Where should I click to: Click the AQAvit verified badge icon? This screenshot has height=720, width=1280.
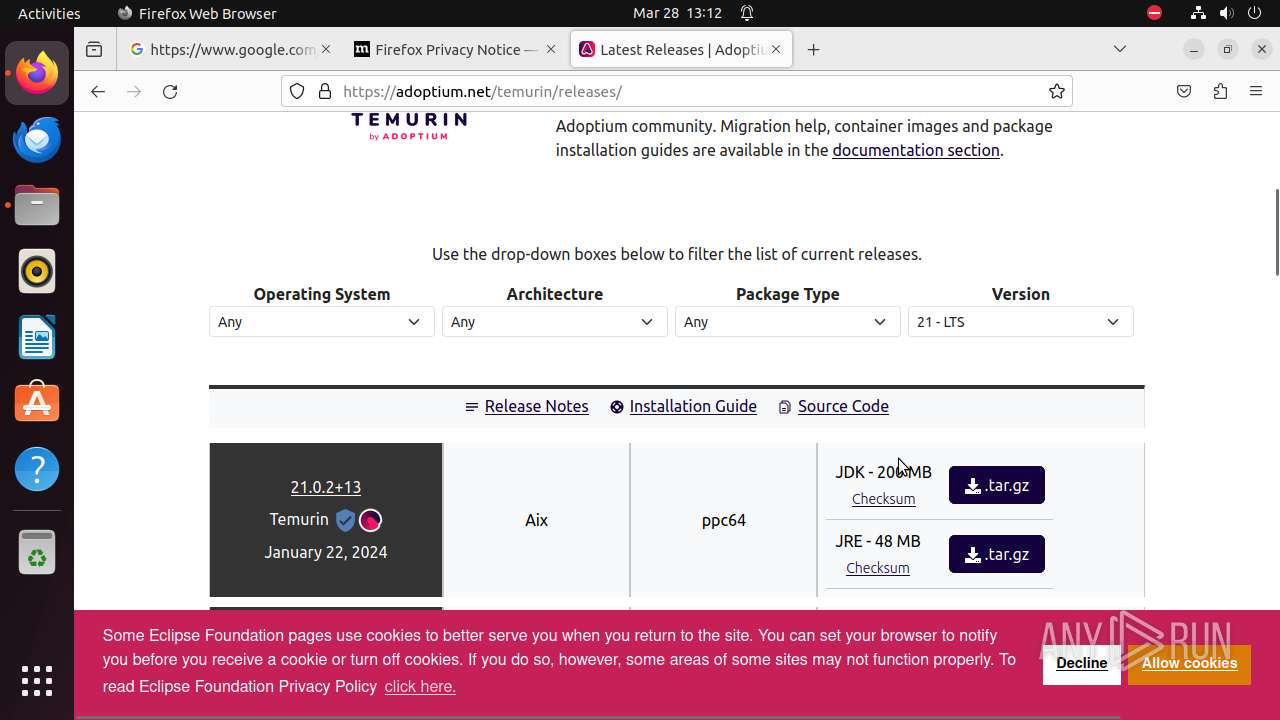[x=371, y=520]
